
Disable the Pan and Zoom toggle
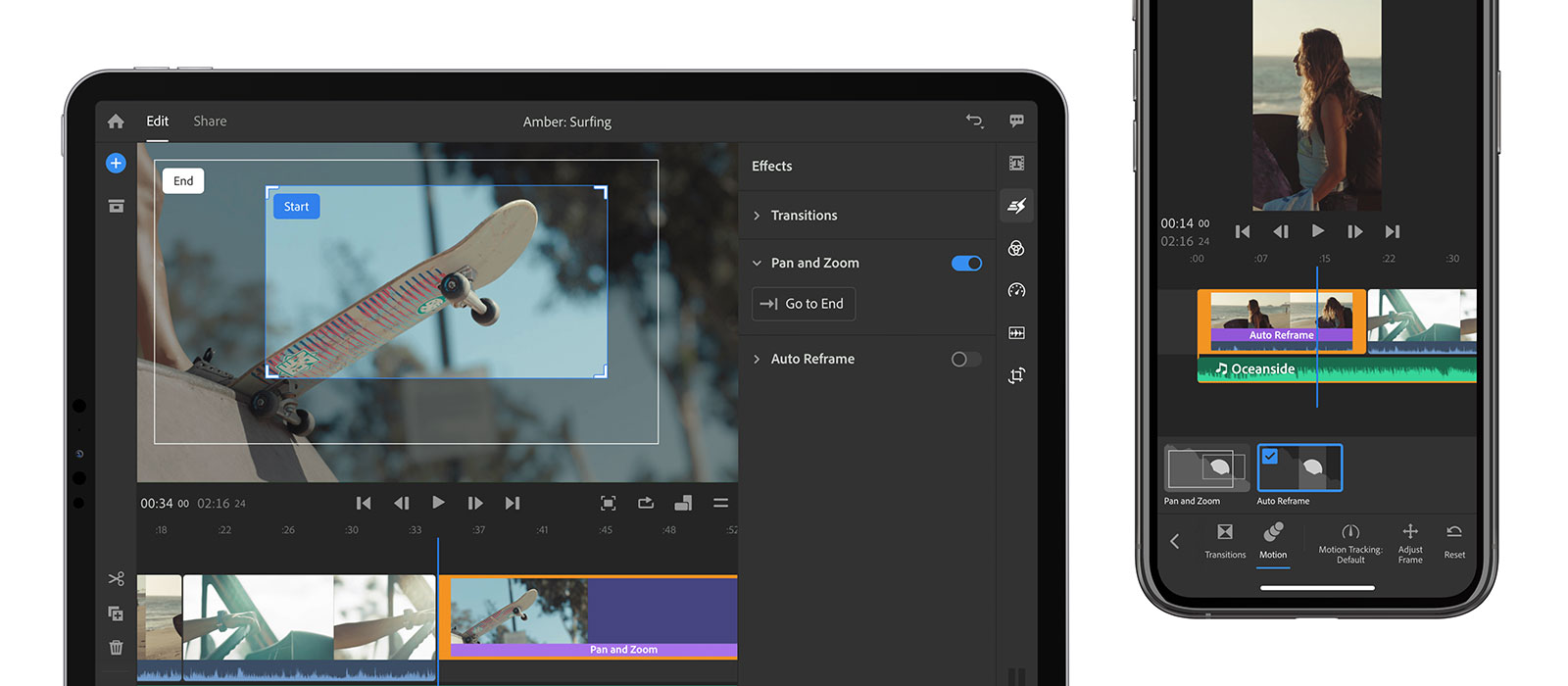pos(966,263)
